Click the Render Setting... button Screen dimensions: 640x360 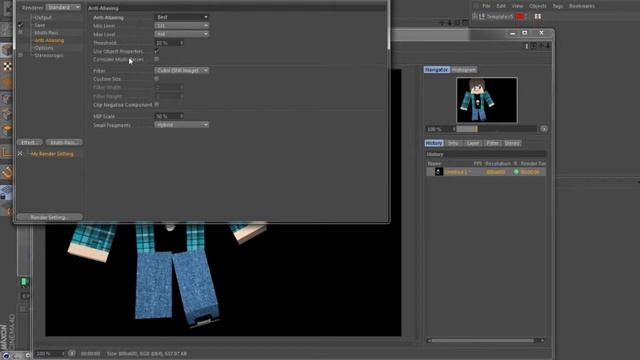pyautogui.click(x=49, y=218)
